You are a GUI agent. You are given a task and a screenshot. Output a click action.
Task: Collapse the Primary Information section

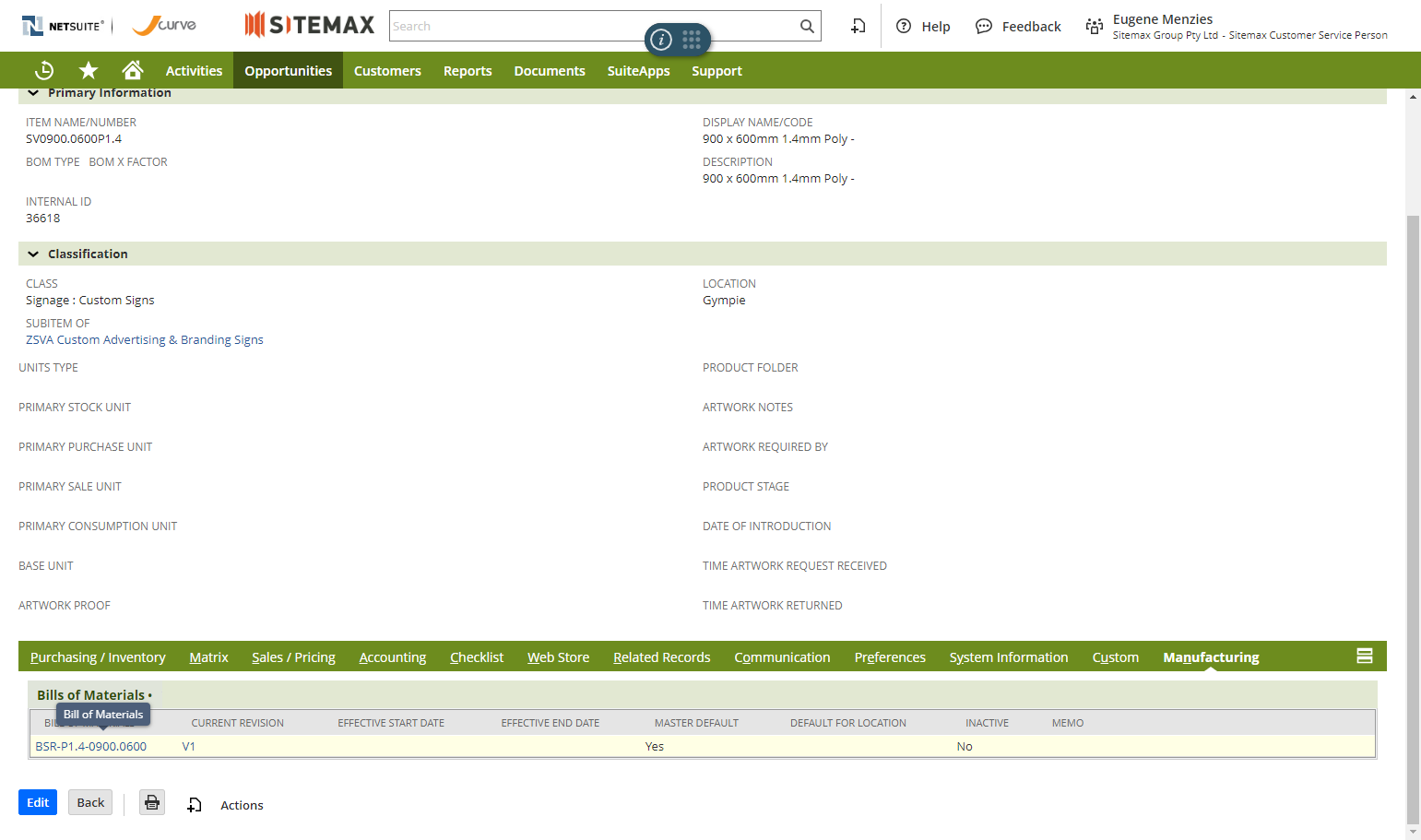(x=33, y=93)
